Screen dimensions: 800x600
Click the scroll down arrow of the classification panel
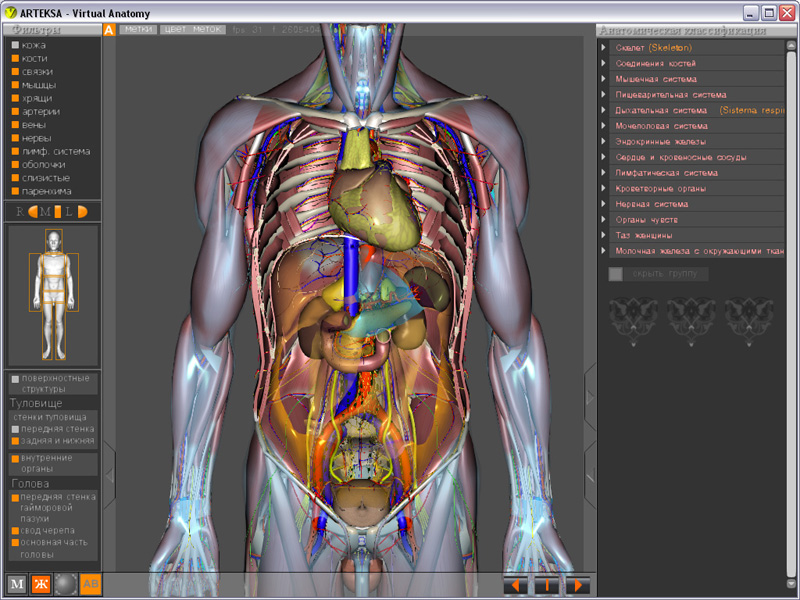coord(791,583)
